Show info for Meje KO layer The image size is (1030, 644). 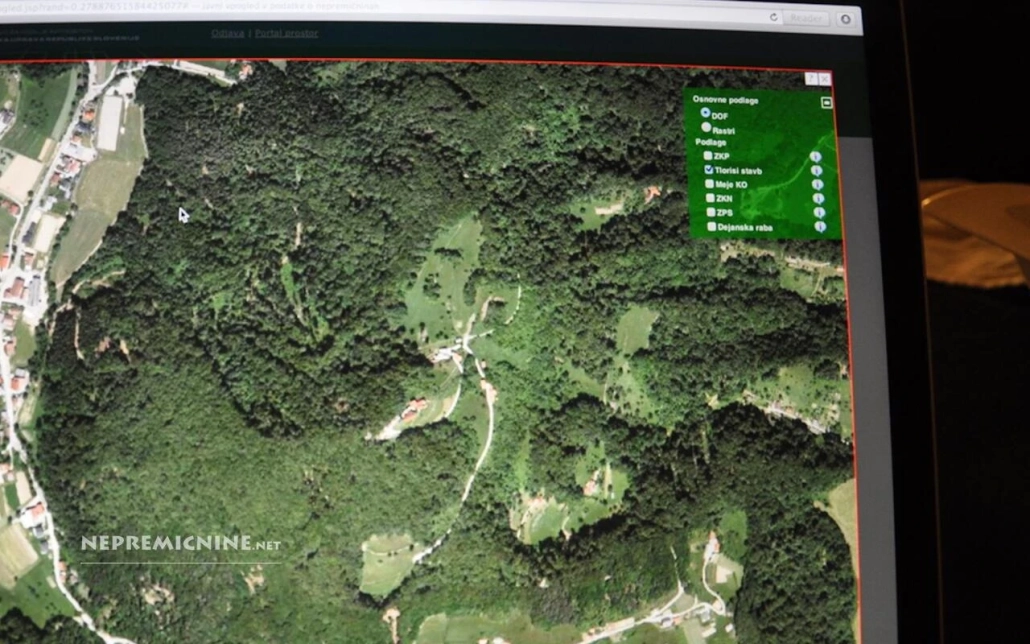pyautogui.click(x=817, y=184)
